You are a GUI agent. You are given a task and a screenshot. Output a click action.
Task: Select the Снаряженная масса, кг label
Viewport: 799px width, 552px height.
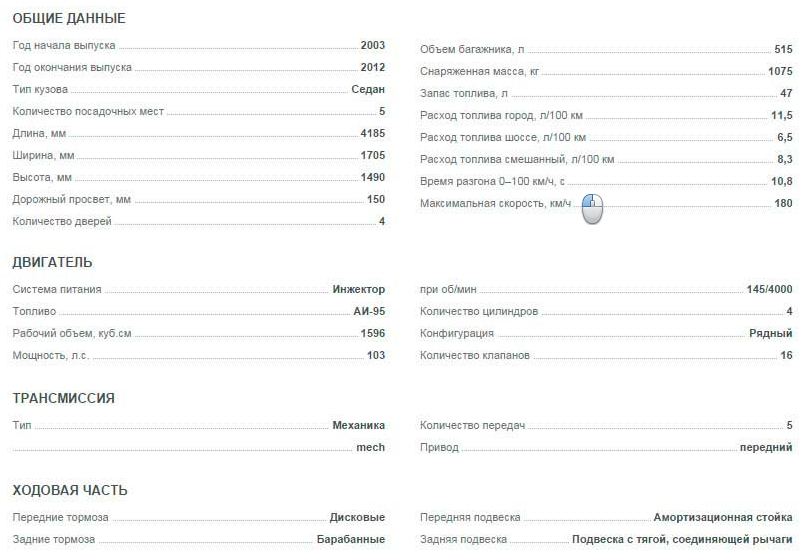(479, 71)
